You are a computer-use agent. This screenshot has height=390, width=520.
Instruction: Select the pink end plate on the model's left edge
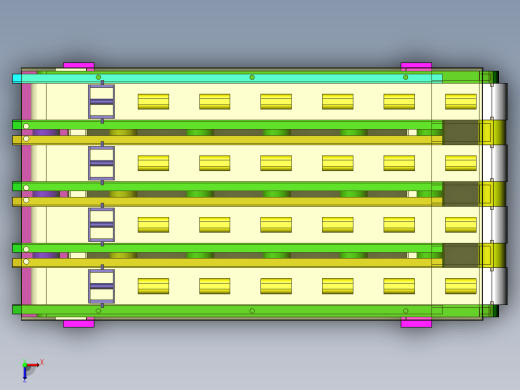point(27,193)
